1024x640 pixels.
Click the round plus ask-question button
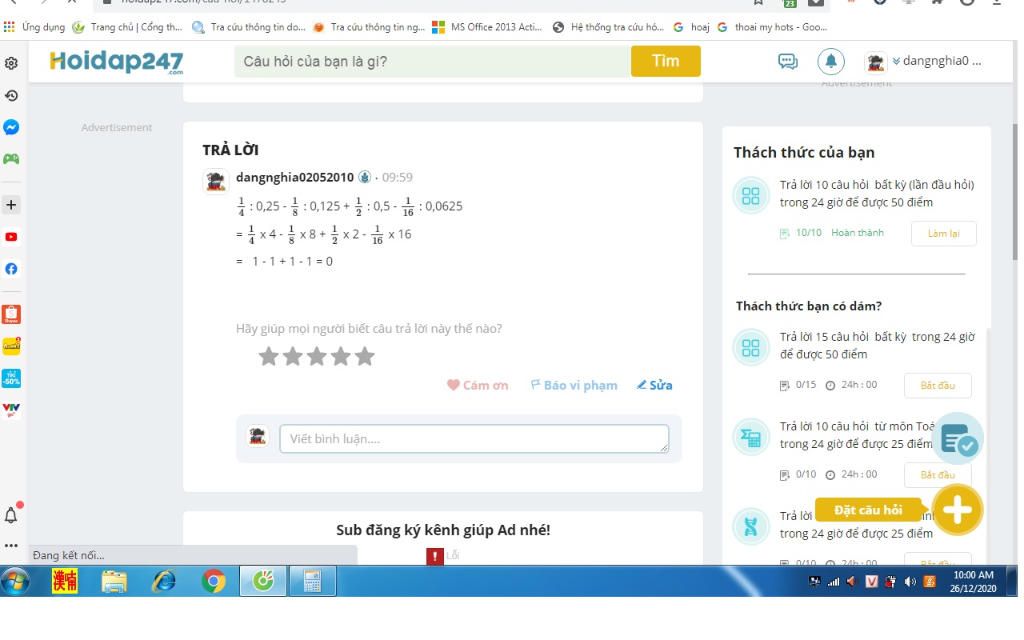point(957,510)
